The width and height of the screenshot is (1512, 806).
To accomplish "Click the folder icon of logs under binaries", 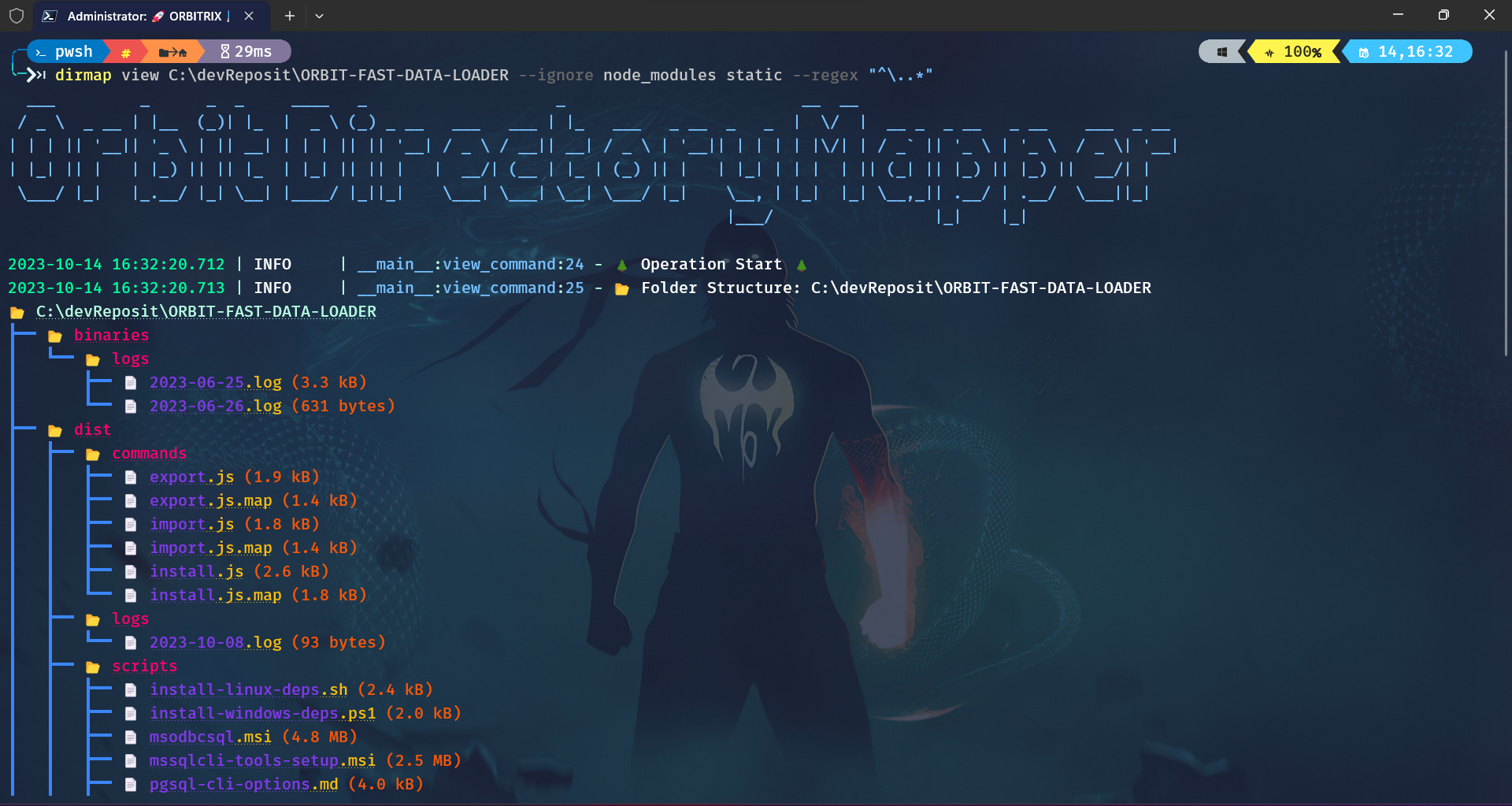I will click(x=93, y=360).
